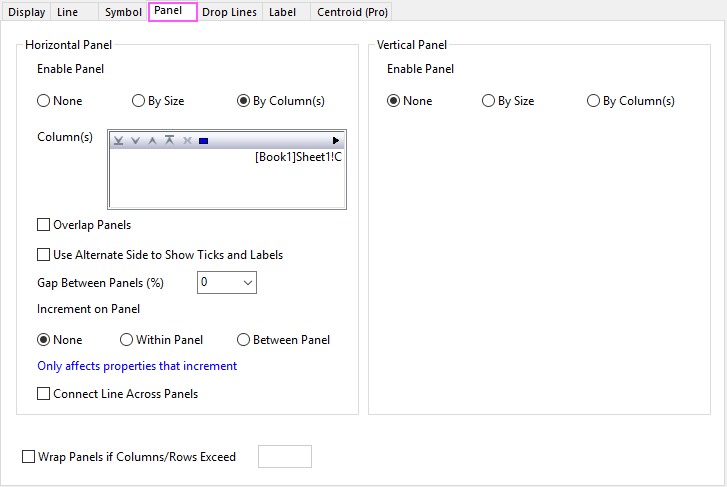Click Move to Bottom icon in Column(s) toolbar
The width and height of the screenshot is (727, 487).
119,141
